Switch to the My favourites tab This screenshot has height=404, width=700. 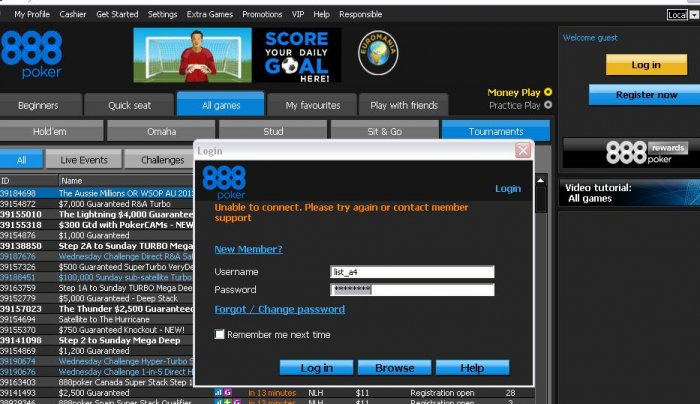coord(312,105)
